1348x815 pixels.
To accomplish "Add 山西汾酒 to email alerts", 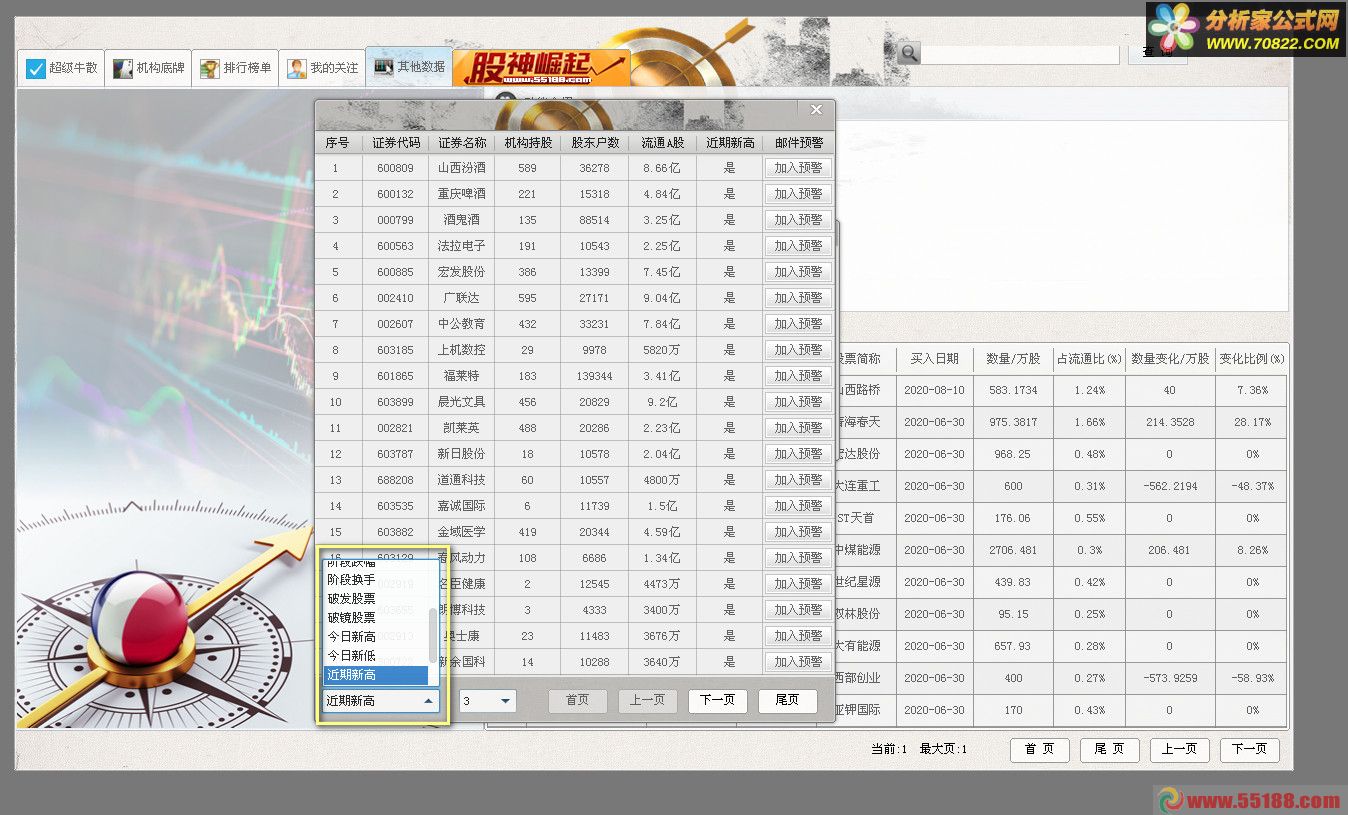I will click(x=798, y=168).
